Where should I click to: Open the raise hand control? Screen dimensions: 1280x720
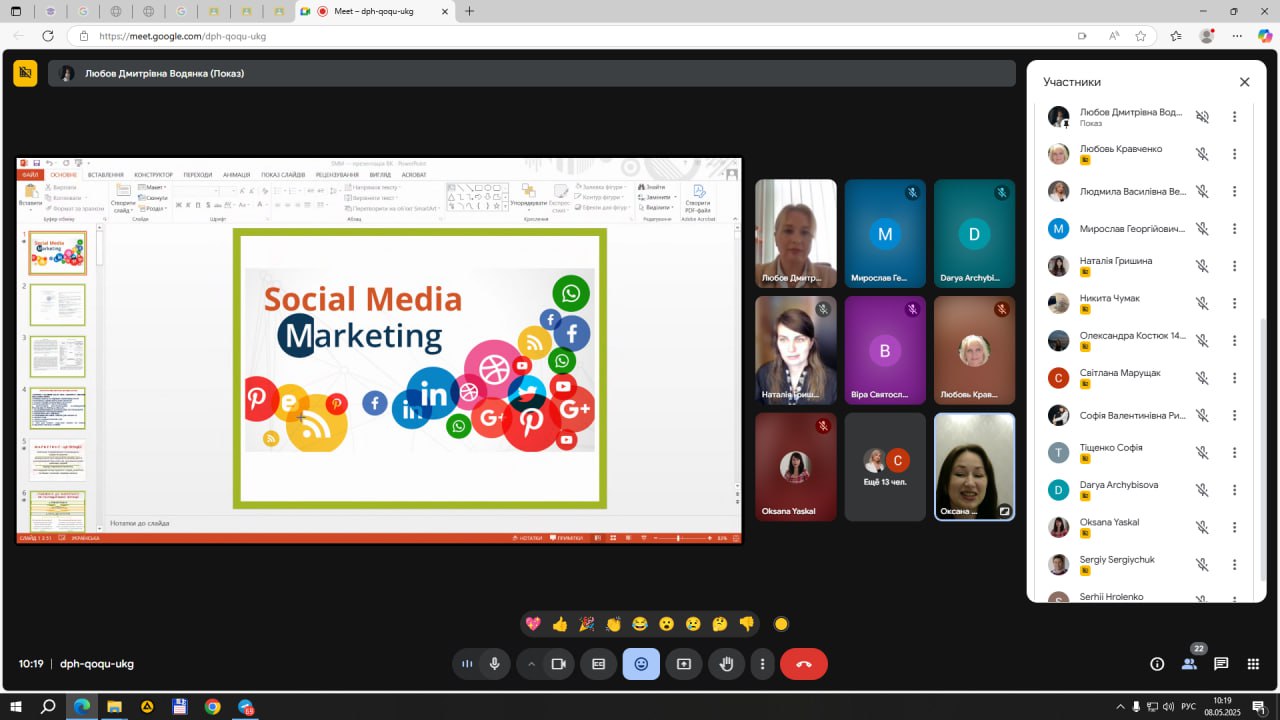tap(727, 664)
